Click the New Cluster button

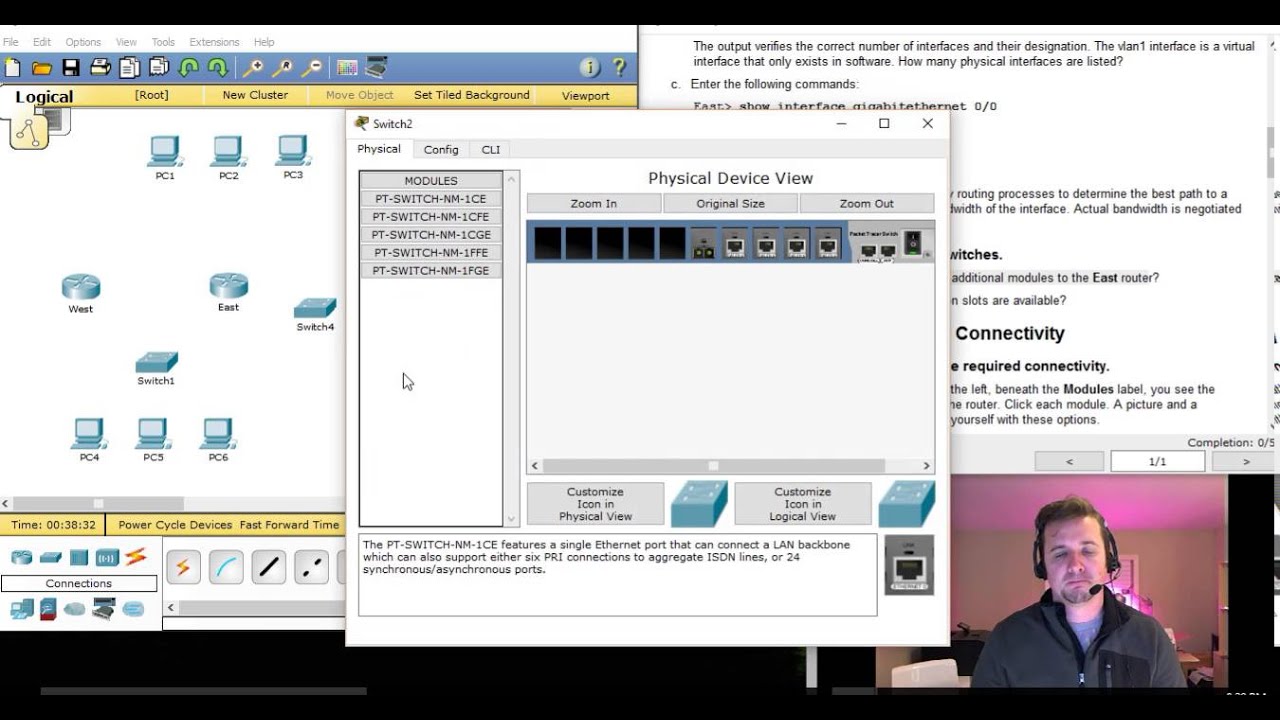click(x=255, y=95)
